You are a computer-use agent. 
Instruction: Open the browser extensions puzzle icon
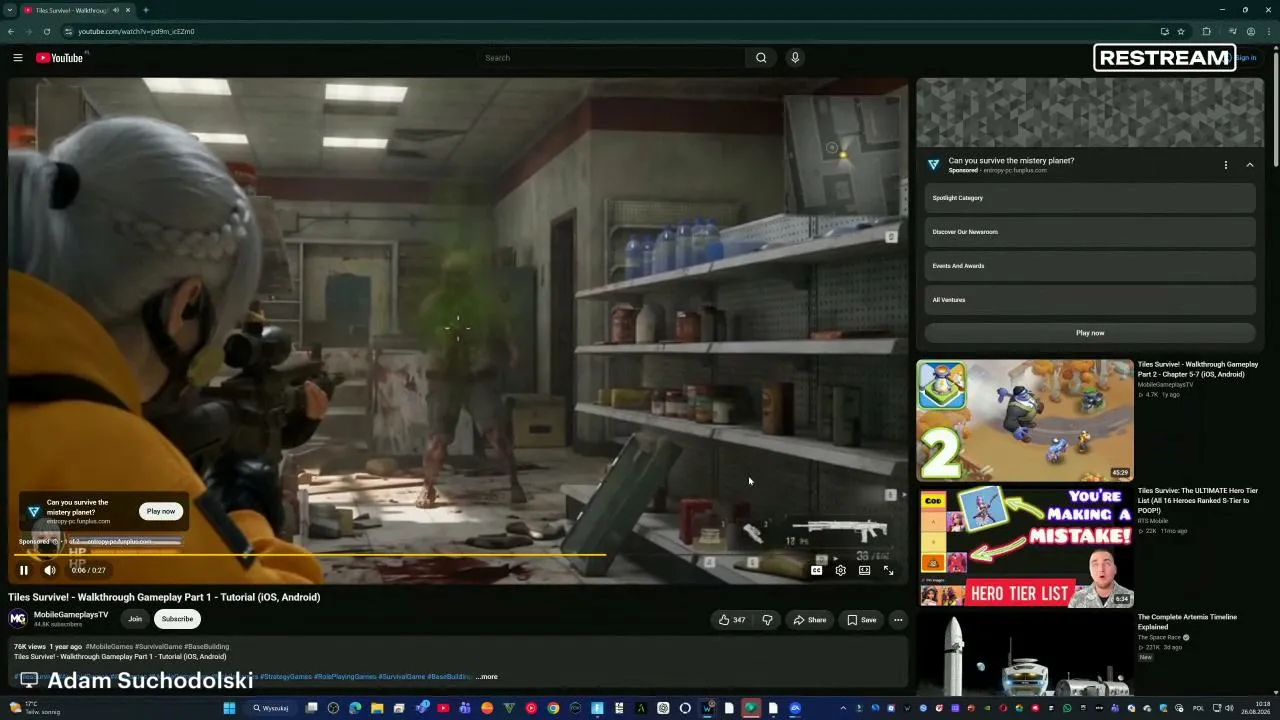[x=1207, y=31]
